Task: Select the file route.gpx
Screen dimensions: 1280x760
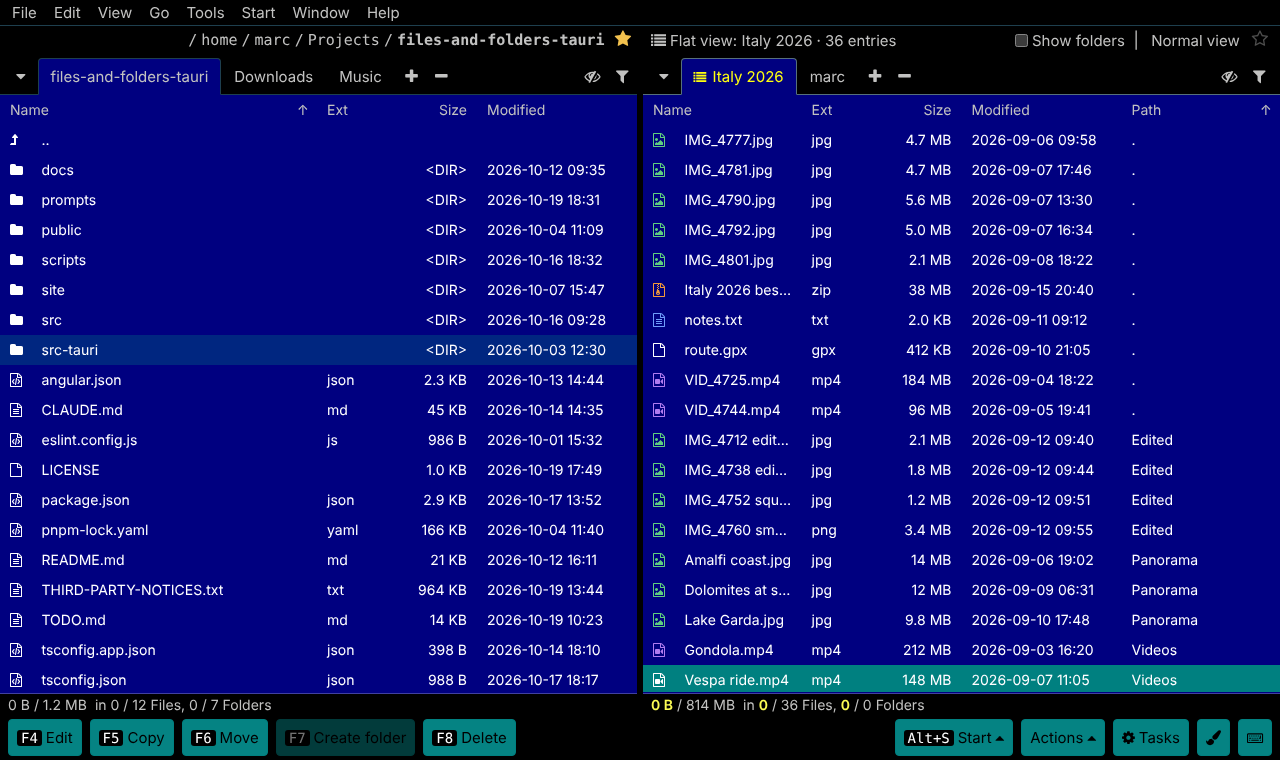Action: tap(961, 350)
